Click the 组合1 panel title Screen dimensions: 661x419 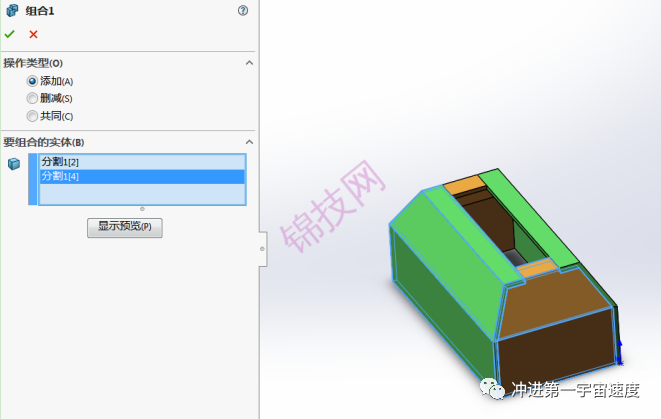coord(40,11)
